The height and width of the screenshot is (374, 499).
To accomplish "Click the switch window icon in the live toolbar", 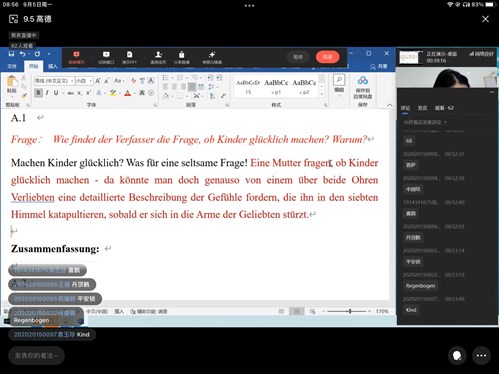I will point(106,54).
